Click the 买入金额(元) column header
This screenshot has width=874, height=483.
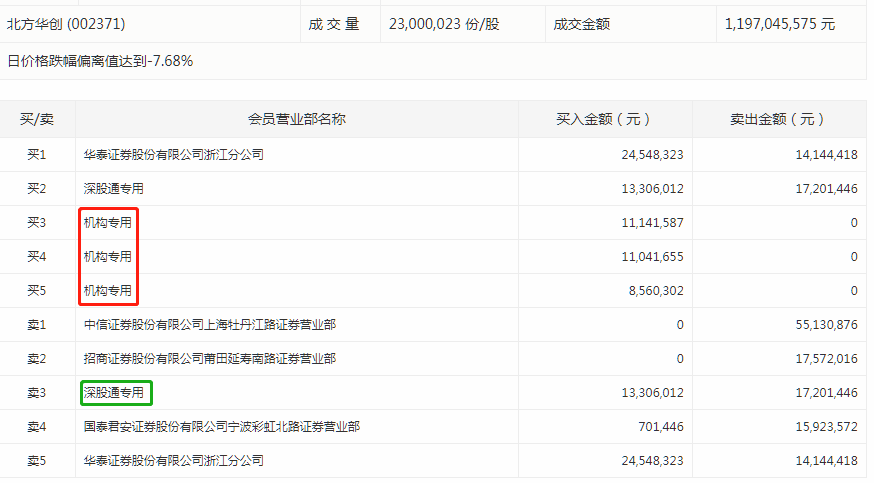click(604, 119)
